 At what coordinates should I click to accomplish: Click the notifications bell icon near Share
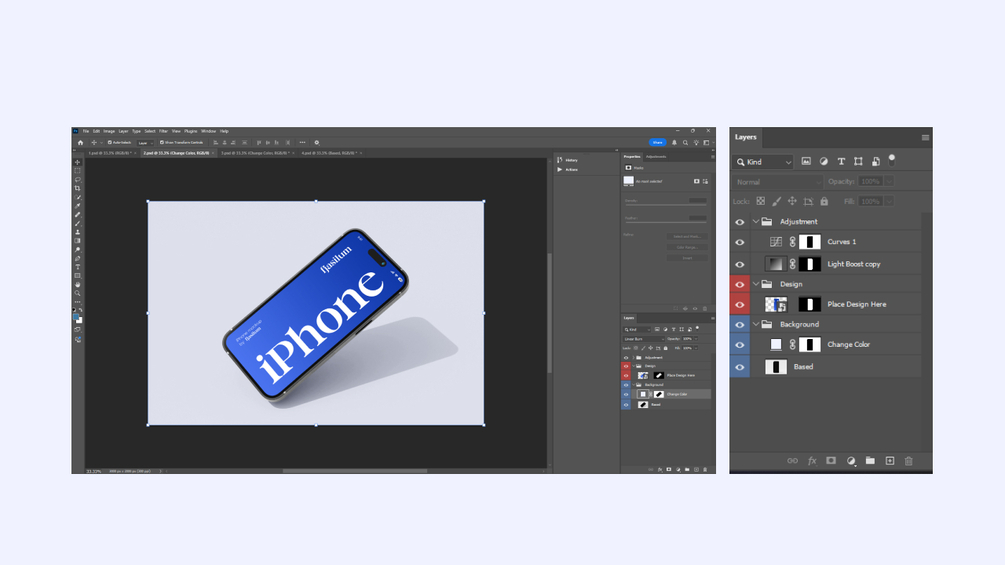(674, 143)
